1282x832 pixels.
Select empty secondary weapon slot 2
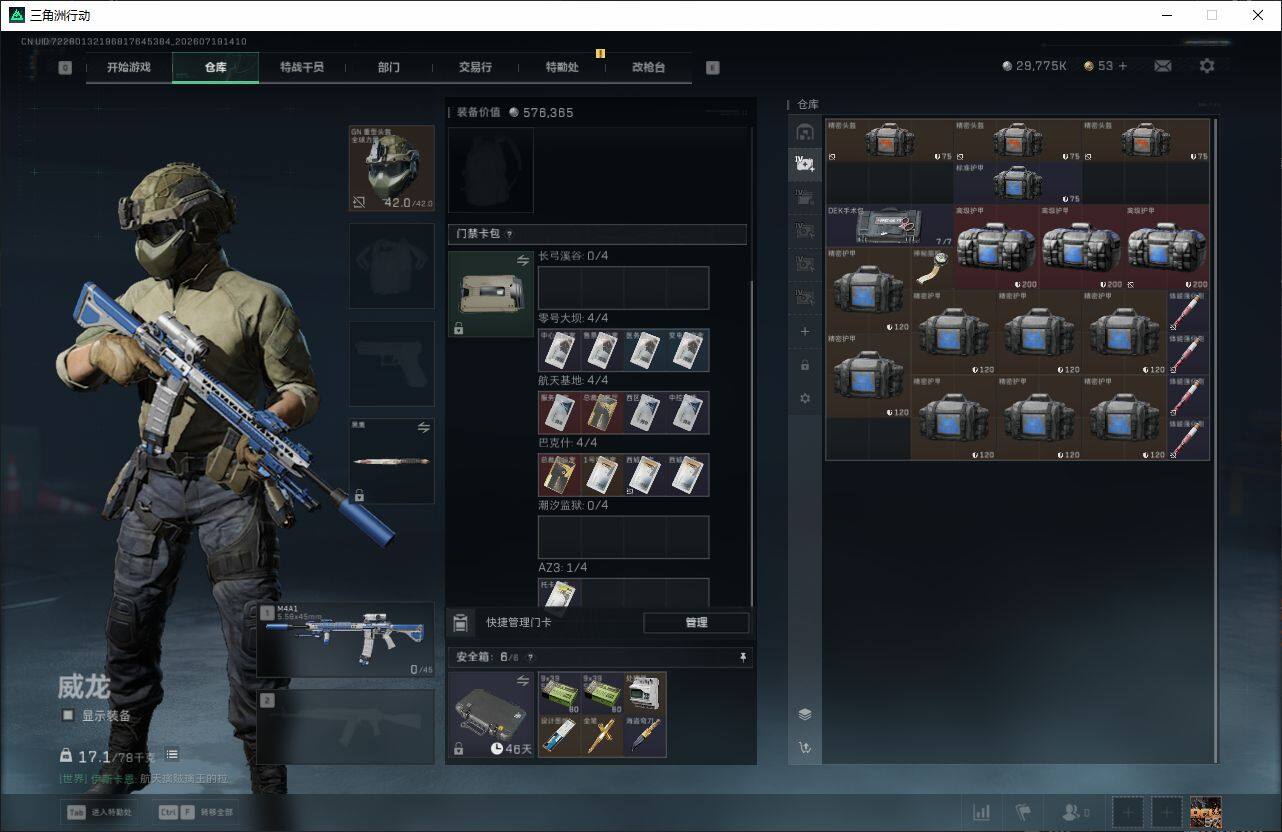(x=346, y=727)
